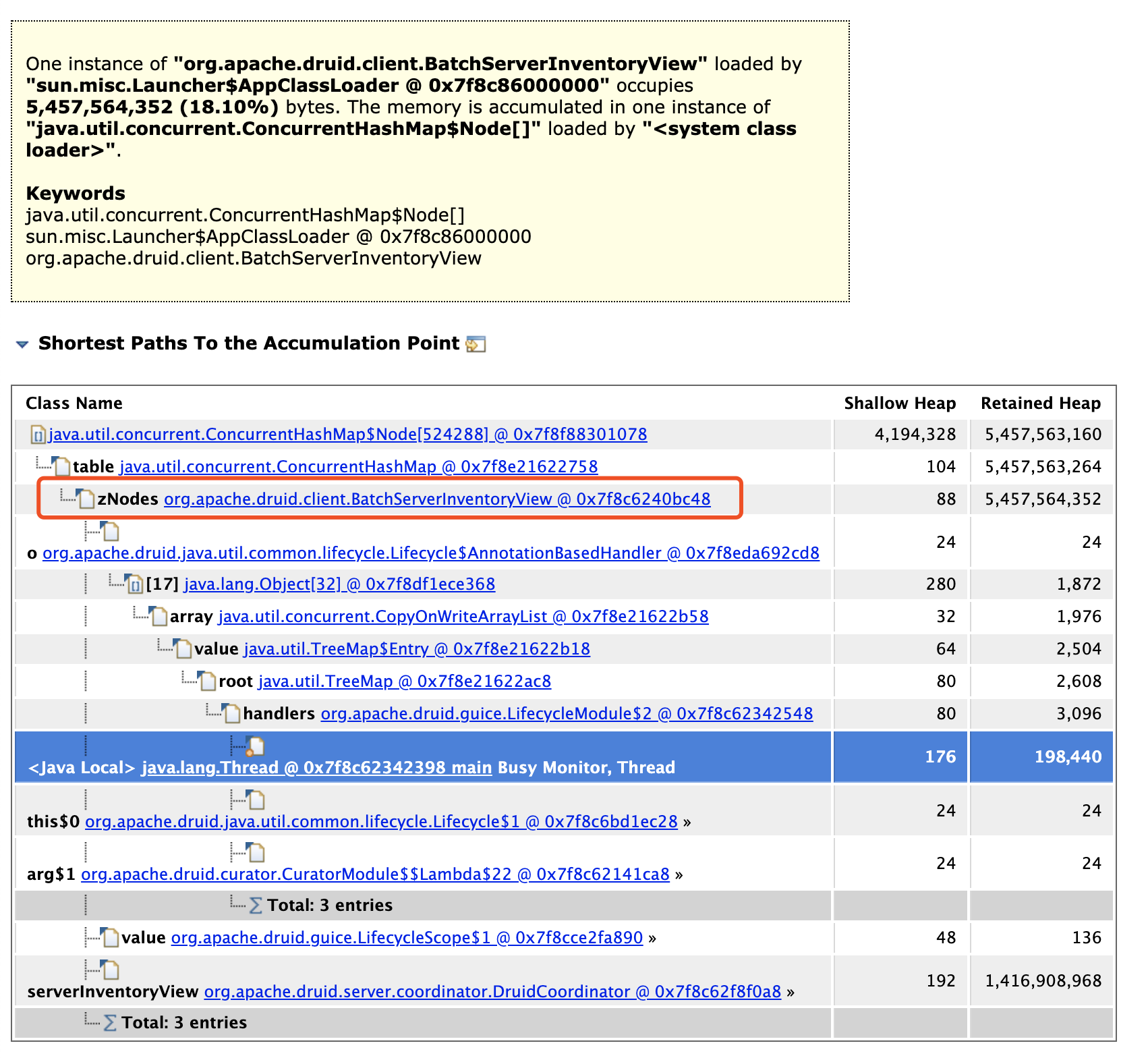Image resolution: width=1148 pixels, height=1058 pixels.
Task: Click array icon of ConcurrentHashMap$Node[524288] row
Action: click(x=38, y=435)
